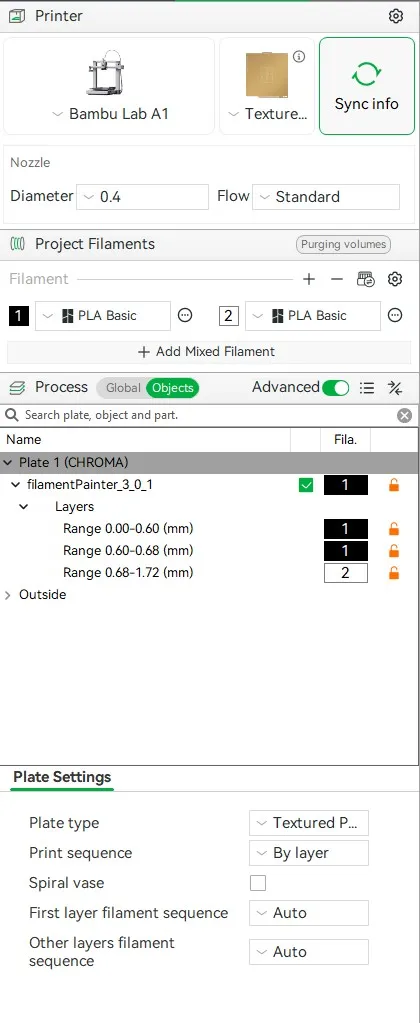Change filament for Range 0.60-0.68
The width and height of the screenshot is (420, 1023).
click(x=346, y=551)
